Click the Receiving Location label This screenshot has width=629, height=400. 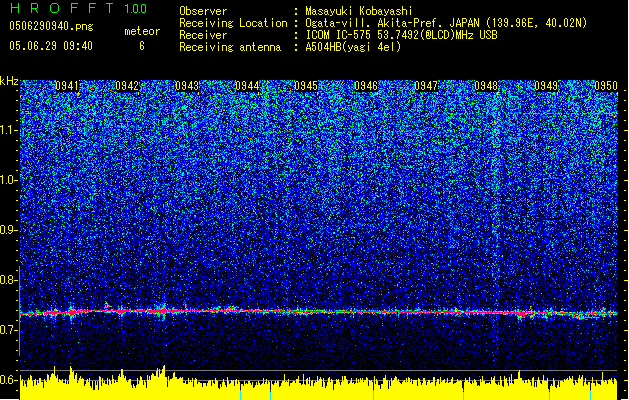pyautogui.click(x=233, y=23)
